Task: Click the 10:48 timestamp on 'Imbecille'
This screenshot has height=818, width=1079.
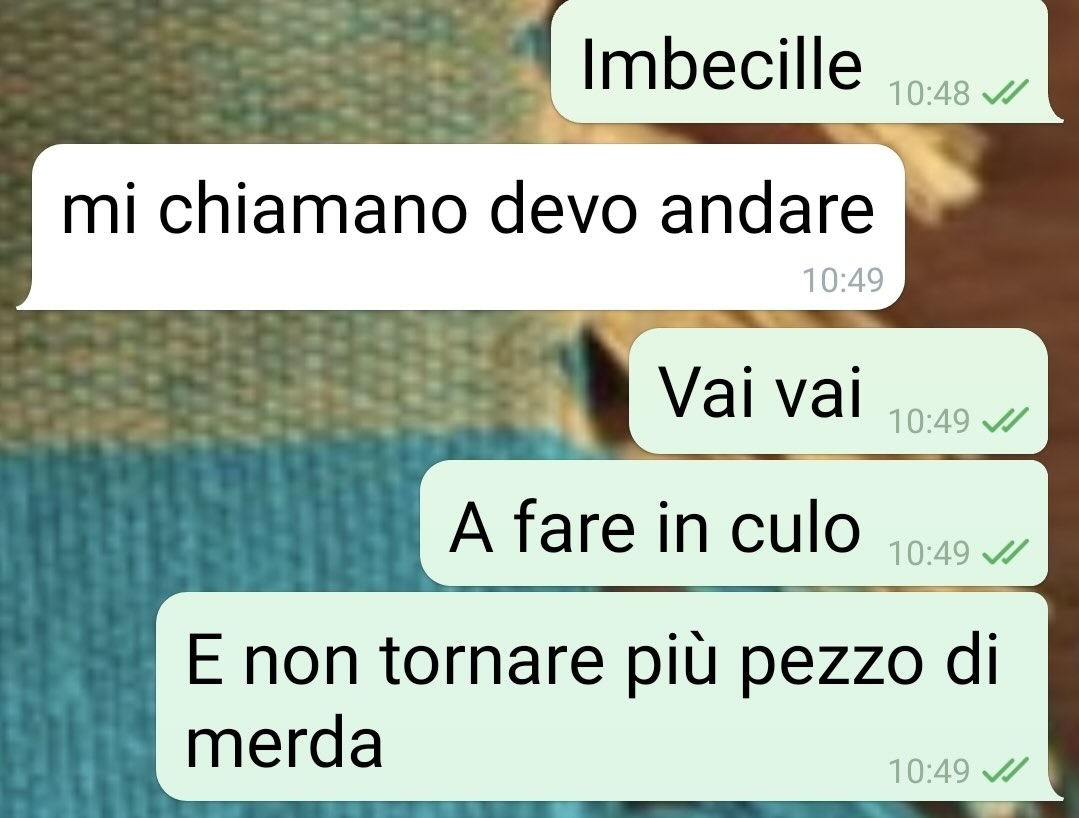Action: point(929,94)
